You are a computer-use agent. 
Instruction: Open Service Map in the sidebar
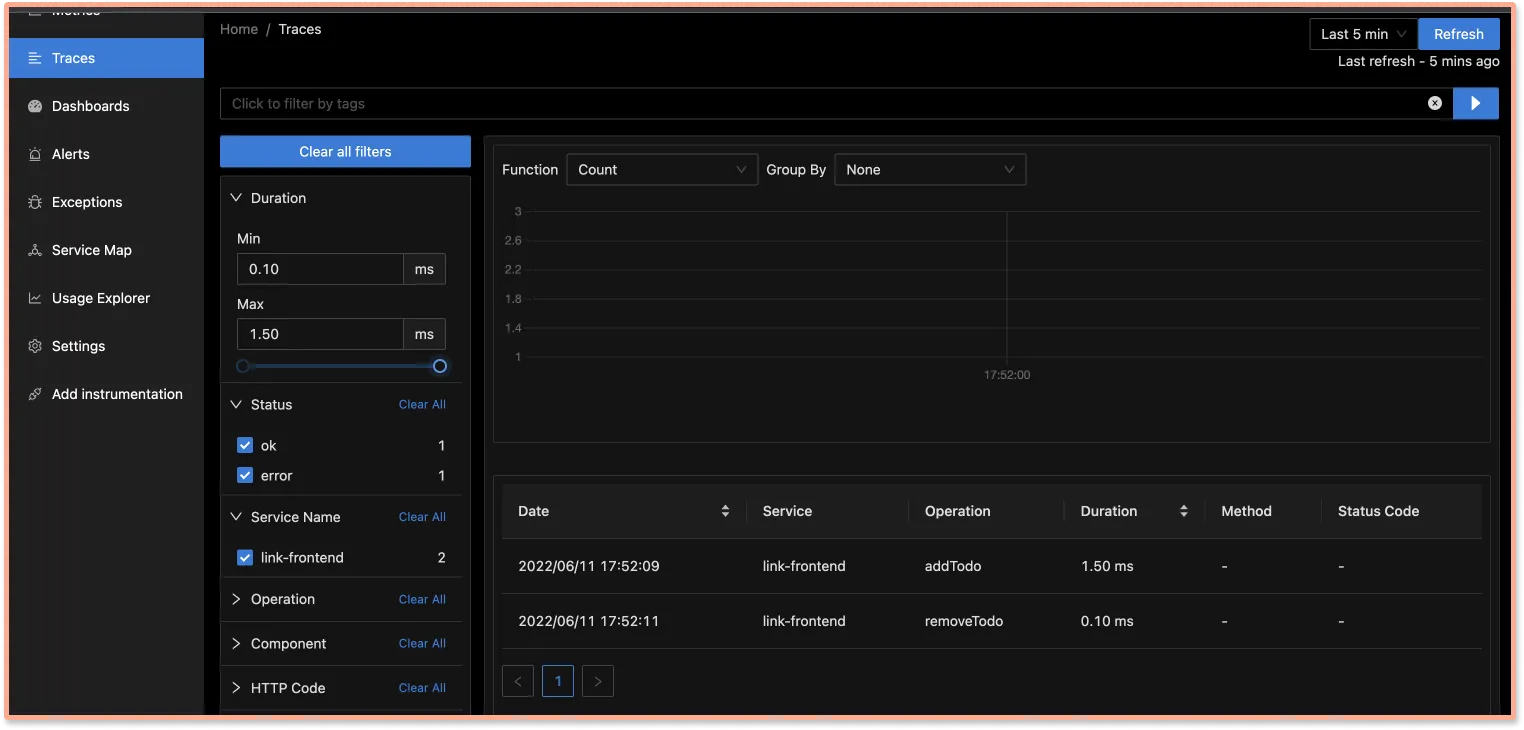pos(106,250)
